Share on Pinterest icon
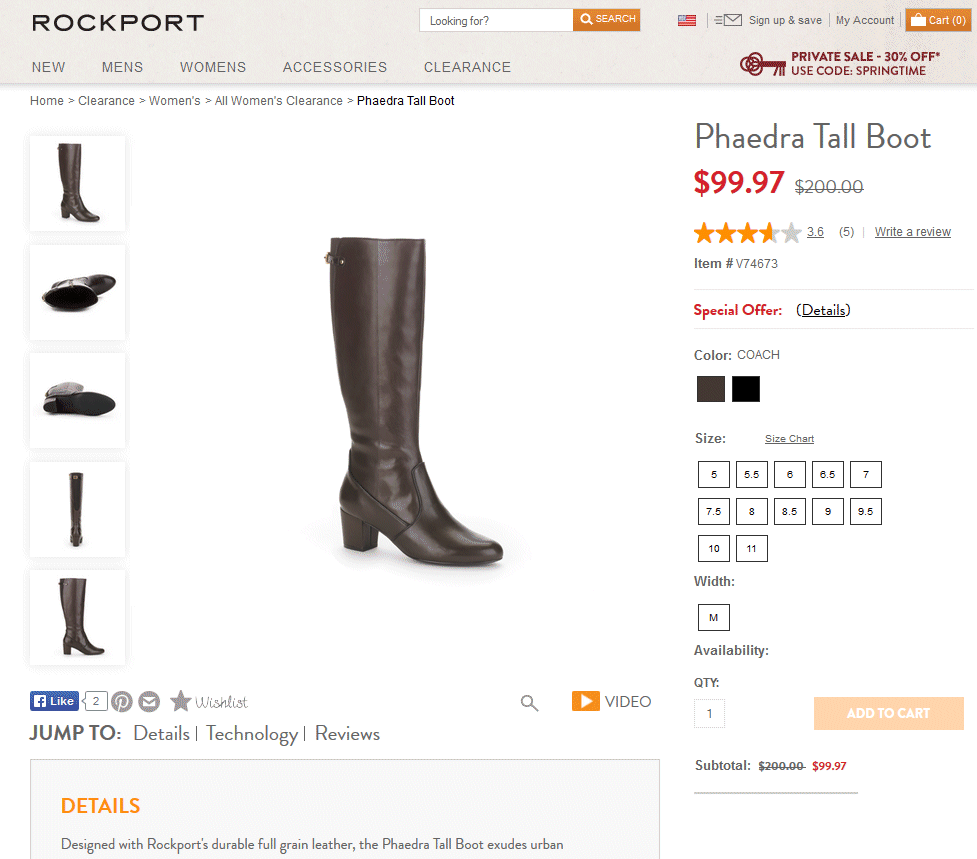Image resolution: width=977 pixels, height=859 pixels. (x=122, y=702)
